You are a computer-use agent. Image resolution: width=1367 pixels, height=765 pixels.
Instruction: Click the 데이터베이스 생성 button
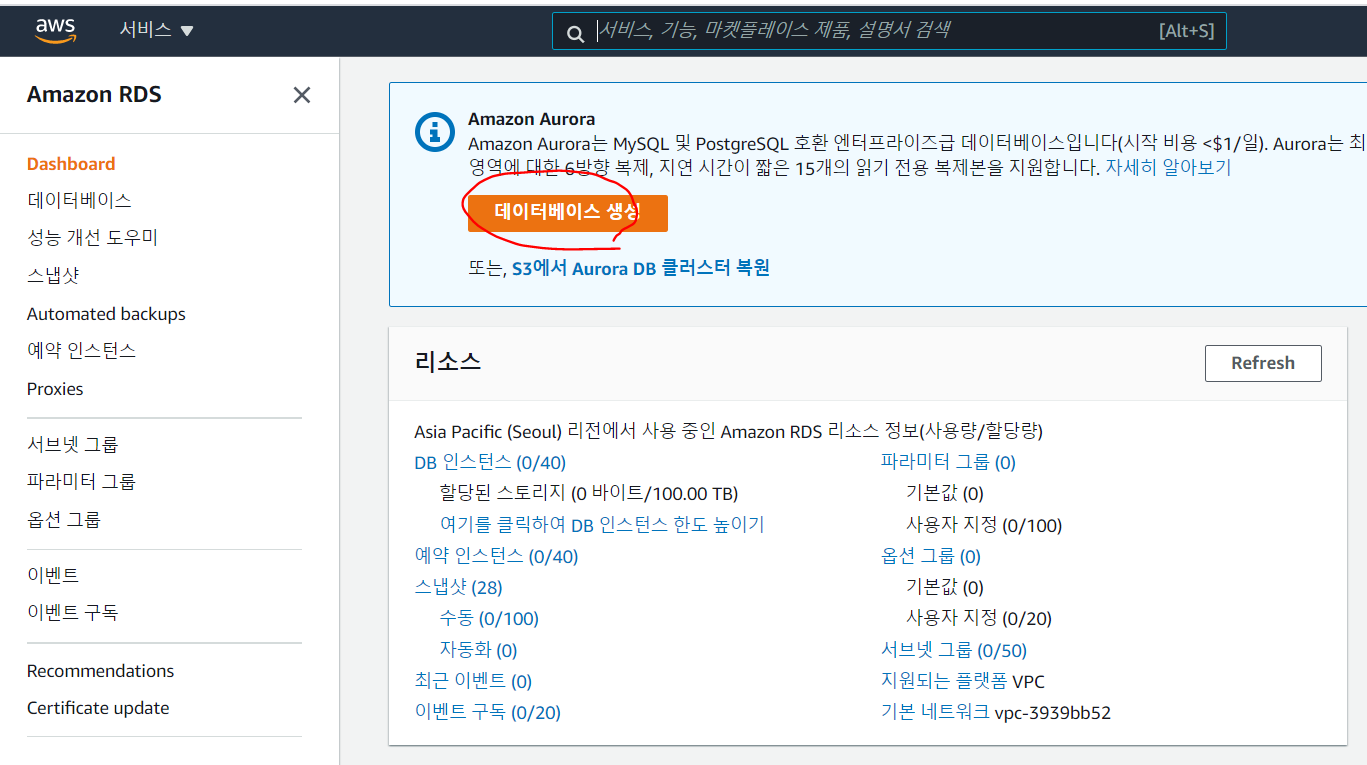[x=567, y=212]
